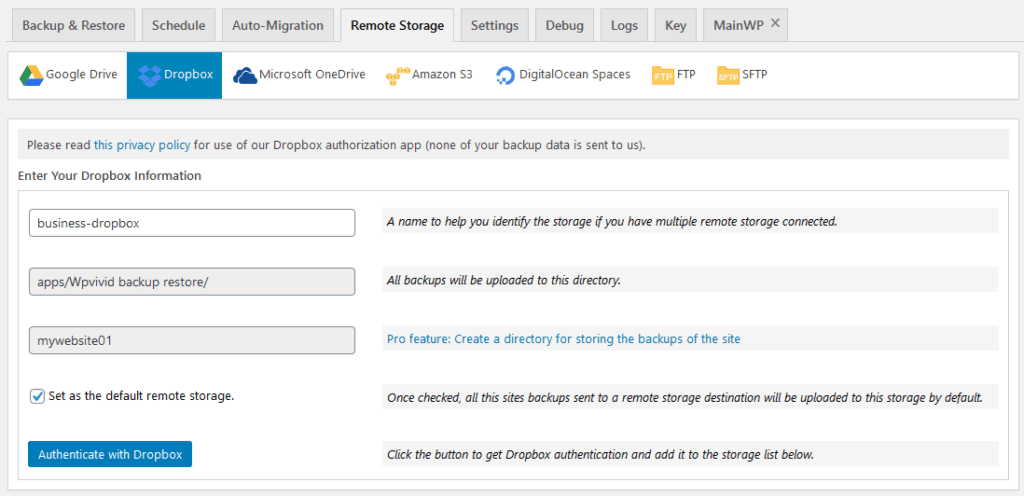Click the Dropbox logo icon

(150, 76)
